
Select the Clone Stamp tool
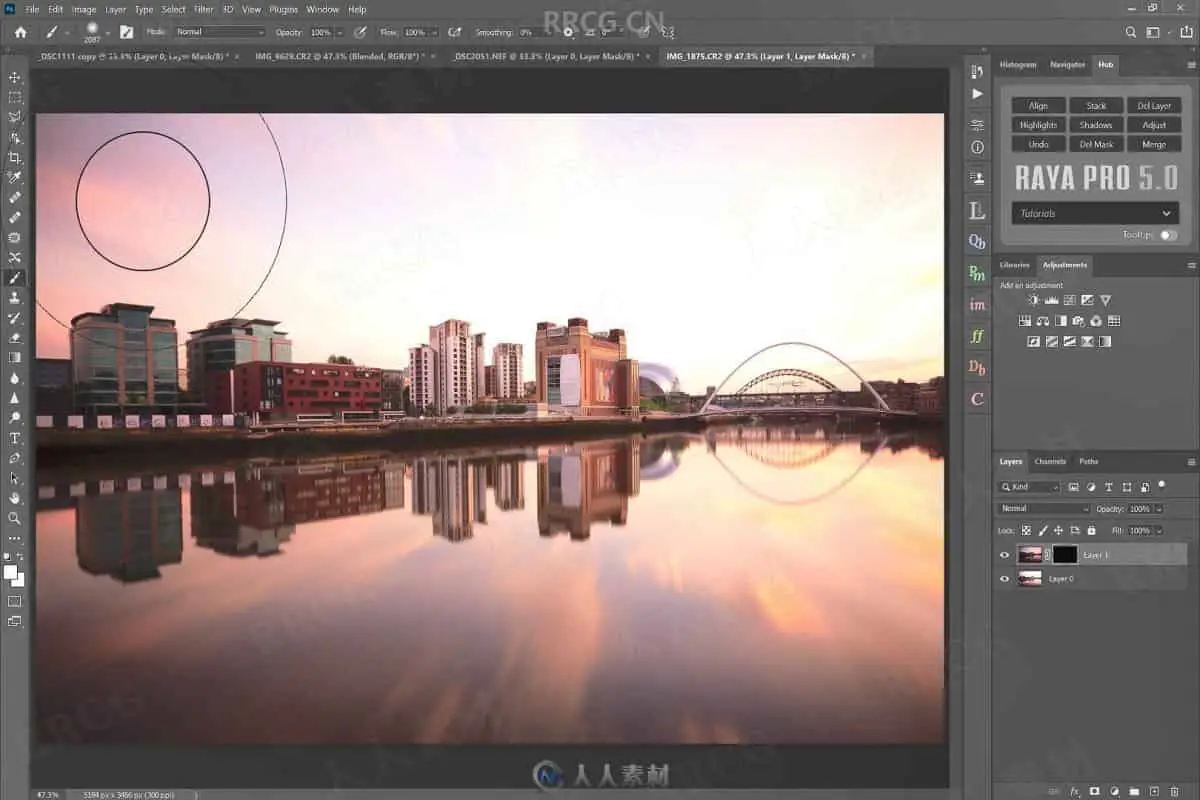pyautogui.click(x=15, y=297)
